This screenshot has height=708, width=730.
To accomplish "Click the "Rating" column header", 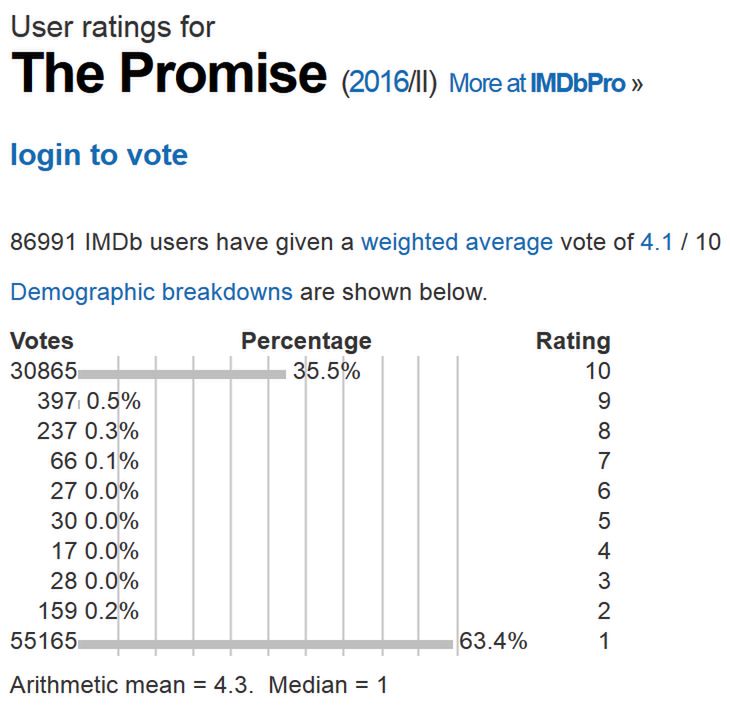I will 573,341.
